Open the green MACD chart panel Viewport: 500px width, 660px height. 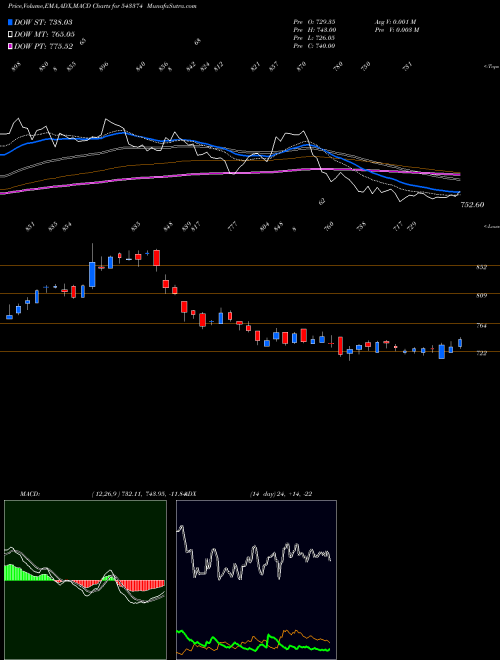pos(85,580)
